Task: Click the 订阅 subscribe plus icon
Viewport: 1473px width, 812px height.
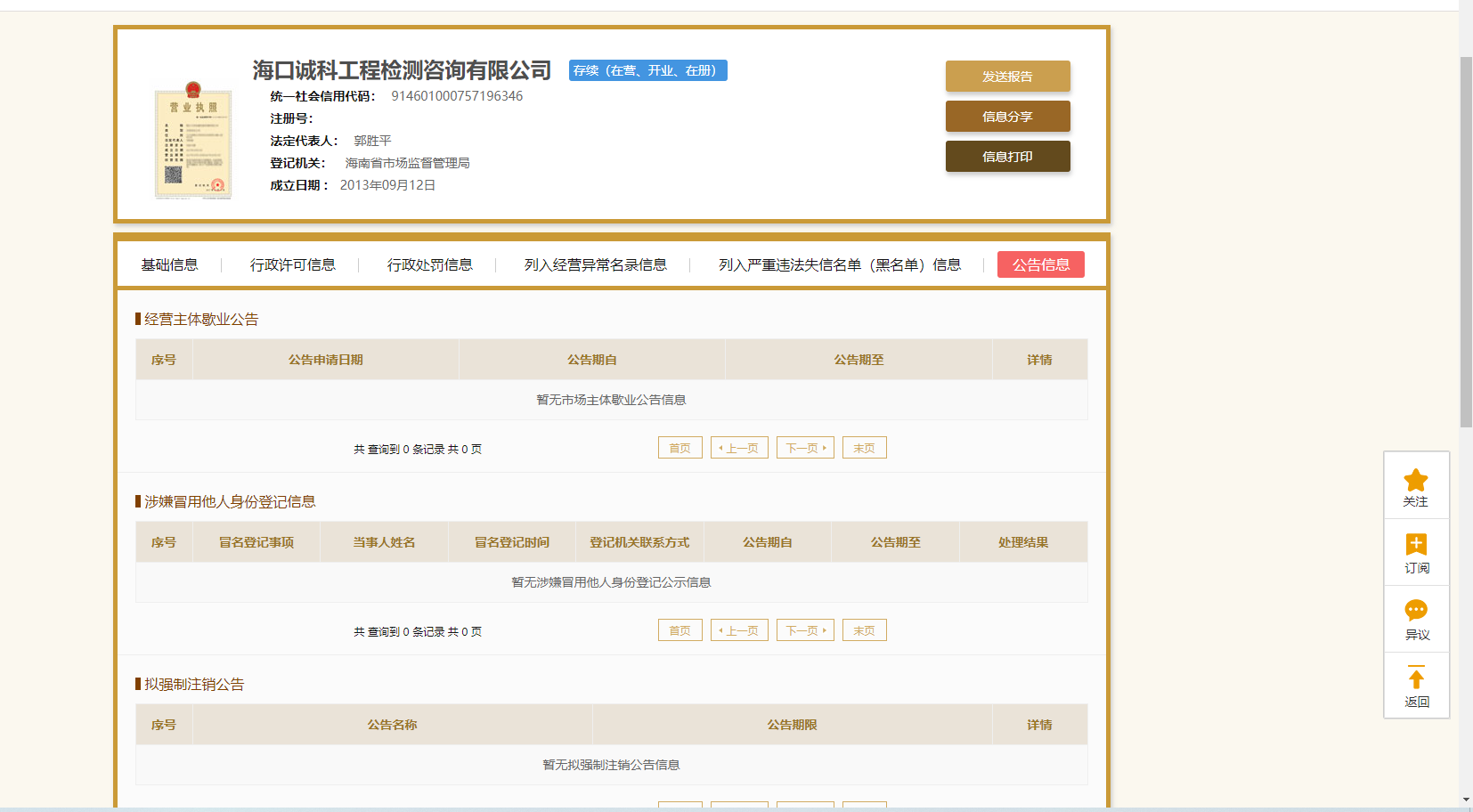Action: point(1415,545)
